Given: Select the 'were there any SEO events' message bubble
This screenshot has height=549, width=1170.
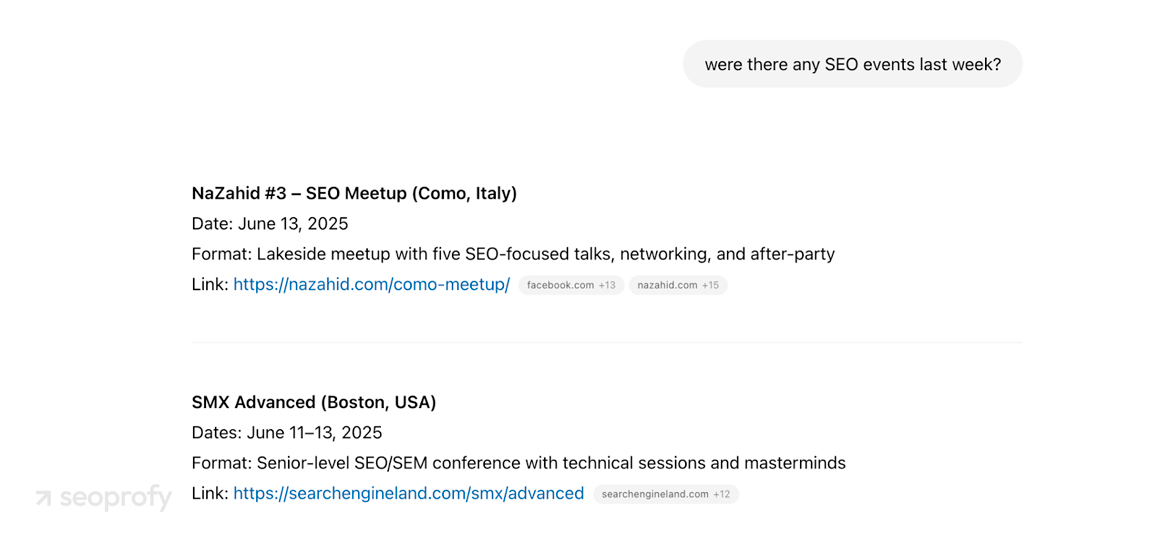Looking at the screenshot, I should (x=852, y=64).
